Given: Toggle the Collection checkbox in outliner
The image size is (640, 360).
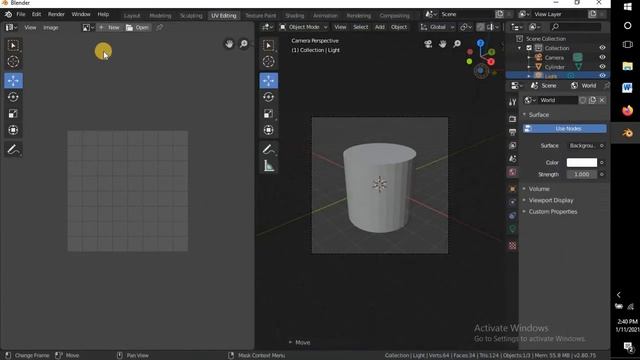Looking at the screenshot, I should tap(529, 48).
